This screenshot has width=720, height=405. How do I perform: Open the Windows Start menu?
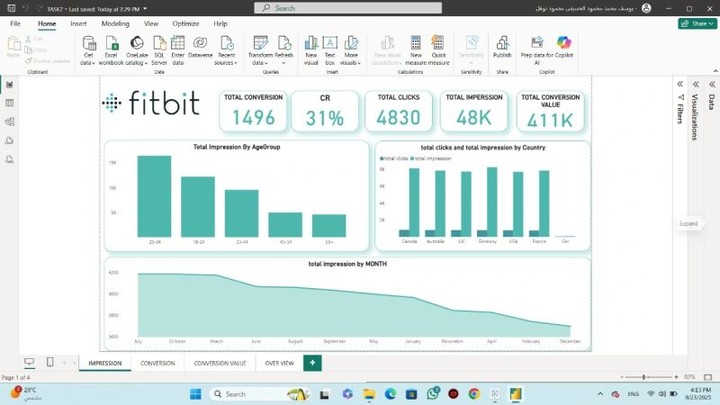point(196,394)
